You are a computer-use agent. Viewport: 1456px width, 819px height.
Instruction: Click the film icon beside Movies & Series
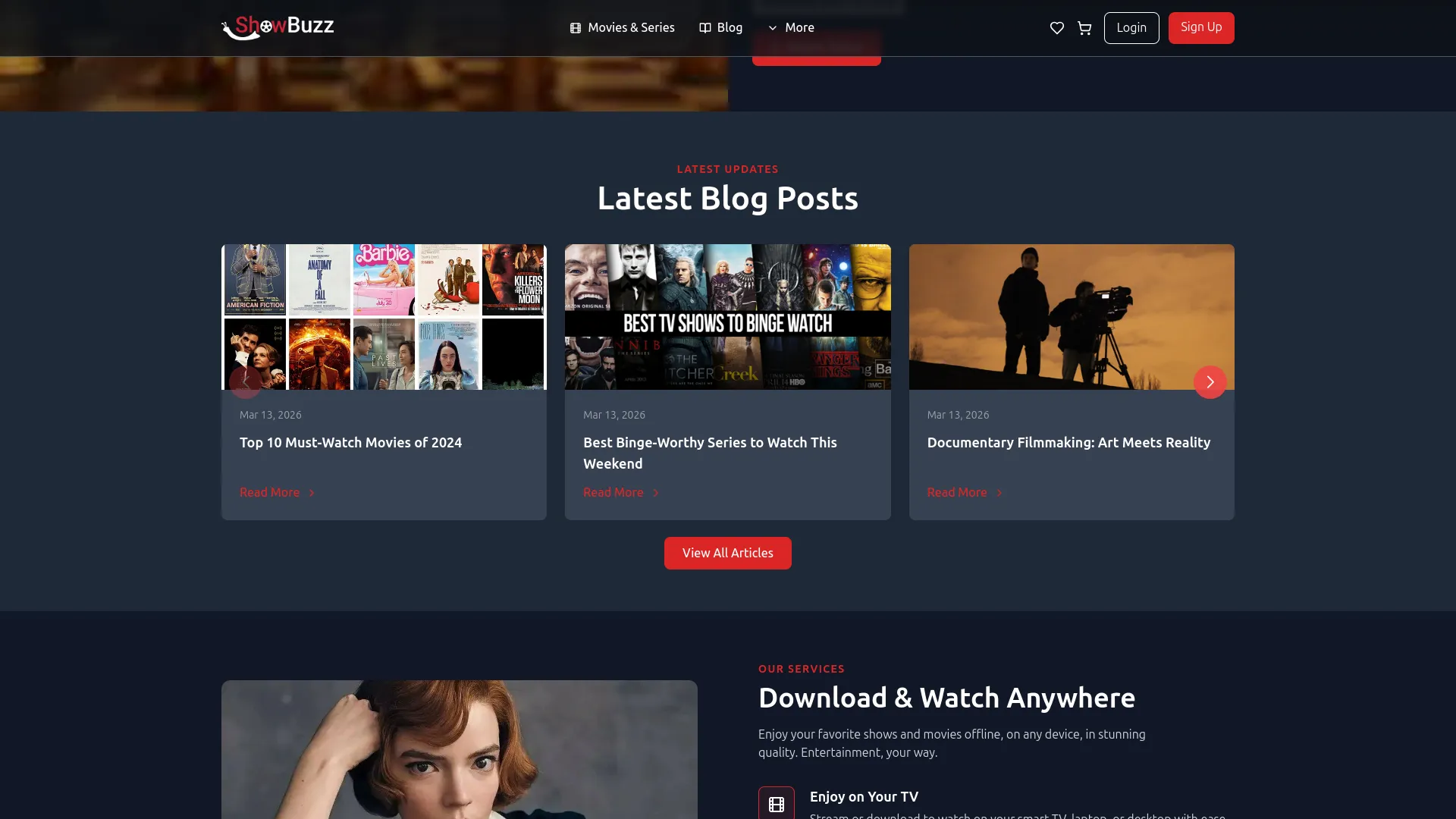coord(576,28)
